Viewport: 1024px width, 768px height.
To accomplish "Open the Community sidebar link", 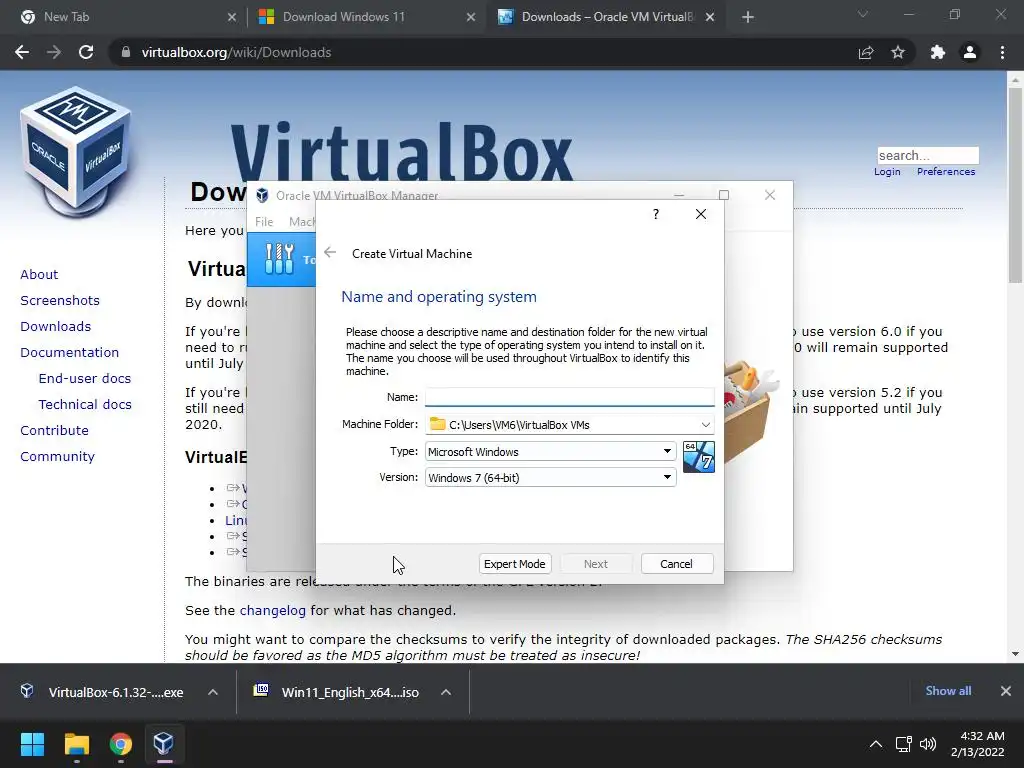I will pos(57,456).
